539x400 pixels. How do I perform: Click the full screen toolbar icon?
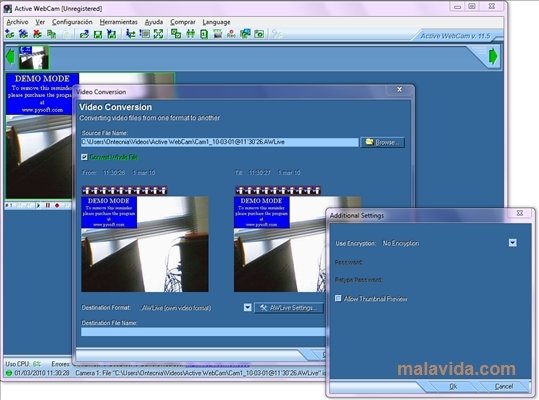158,34
